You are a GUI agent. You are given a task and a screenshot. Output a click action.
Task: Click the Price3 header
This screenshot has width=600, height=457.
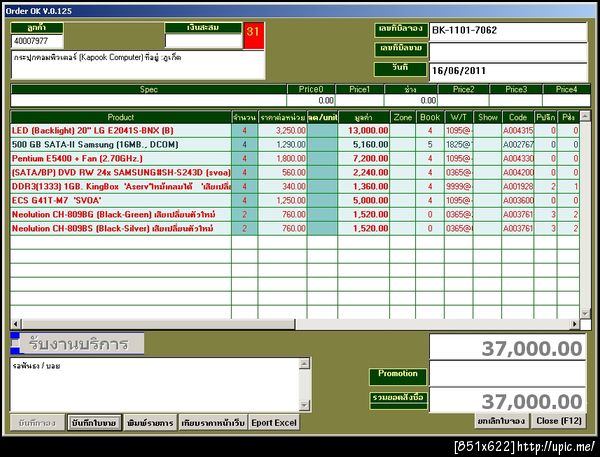pos(516,89)
